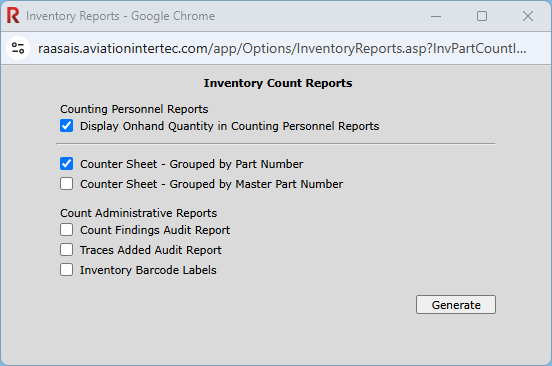
Task: Click the red R app icon in title bar
Action: (x=13, y=16)
